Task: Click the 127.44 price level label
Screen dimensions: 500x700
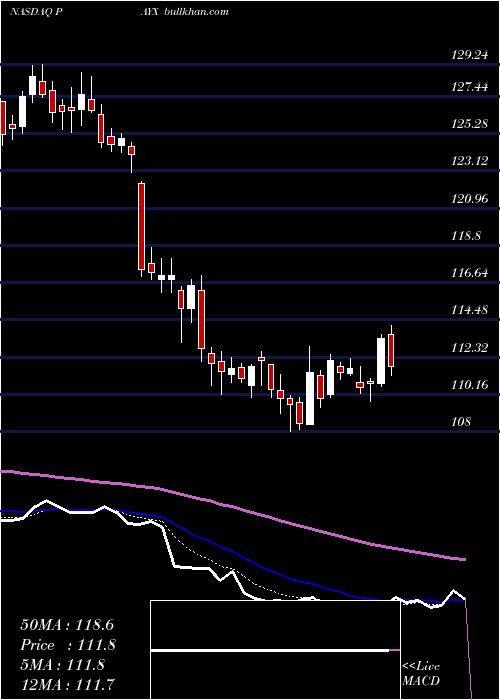Action: pos(470,87)
